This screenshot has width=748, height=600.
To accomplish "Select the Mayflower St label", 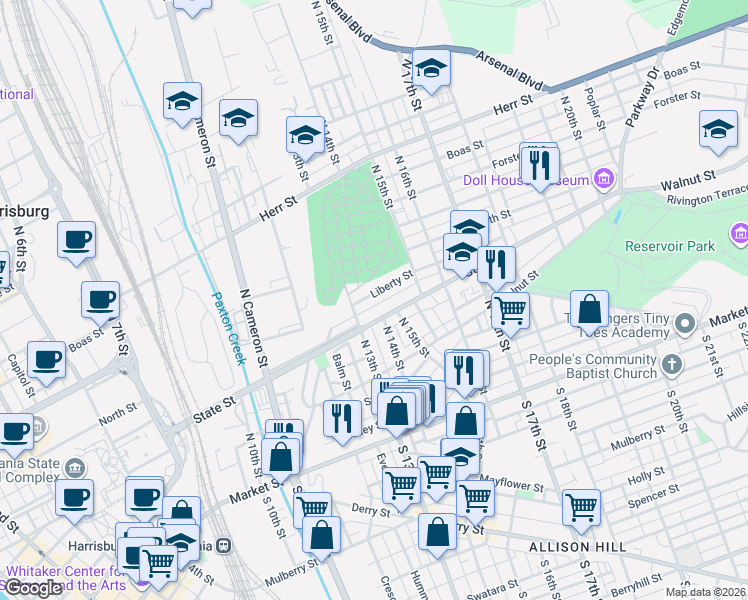I will coord(511,484).
